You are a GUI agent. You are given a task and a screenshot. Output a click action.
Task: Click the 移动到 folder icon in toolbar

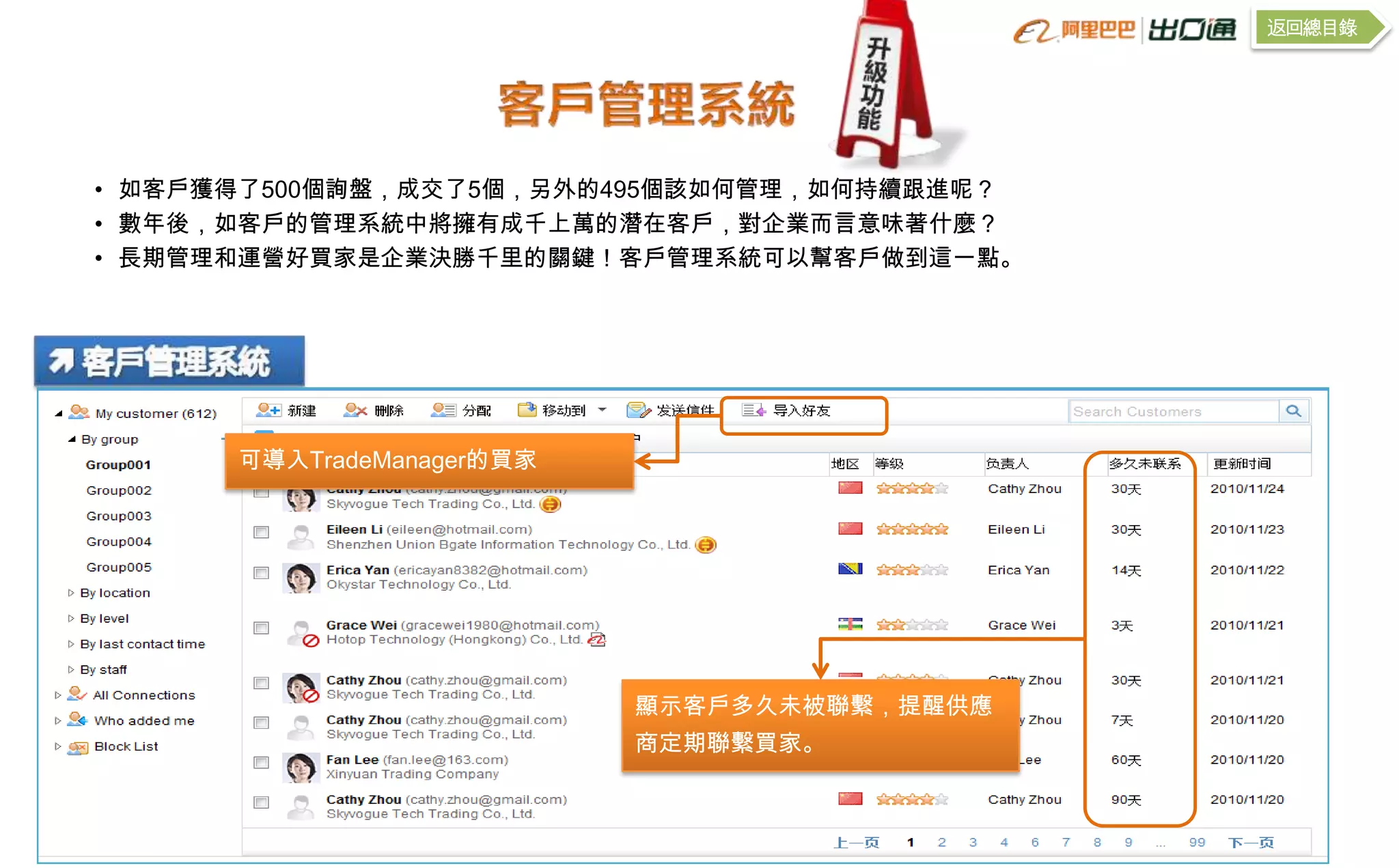(527, 410)
